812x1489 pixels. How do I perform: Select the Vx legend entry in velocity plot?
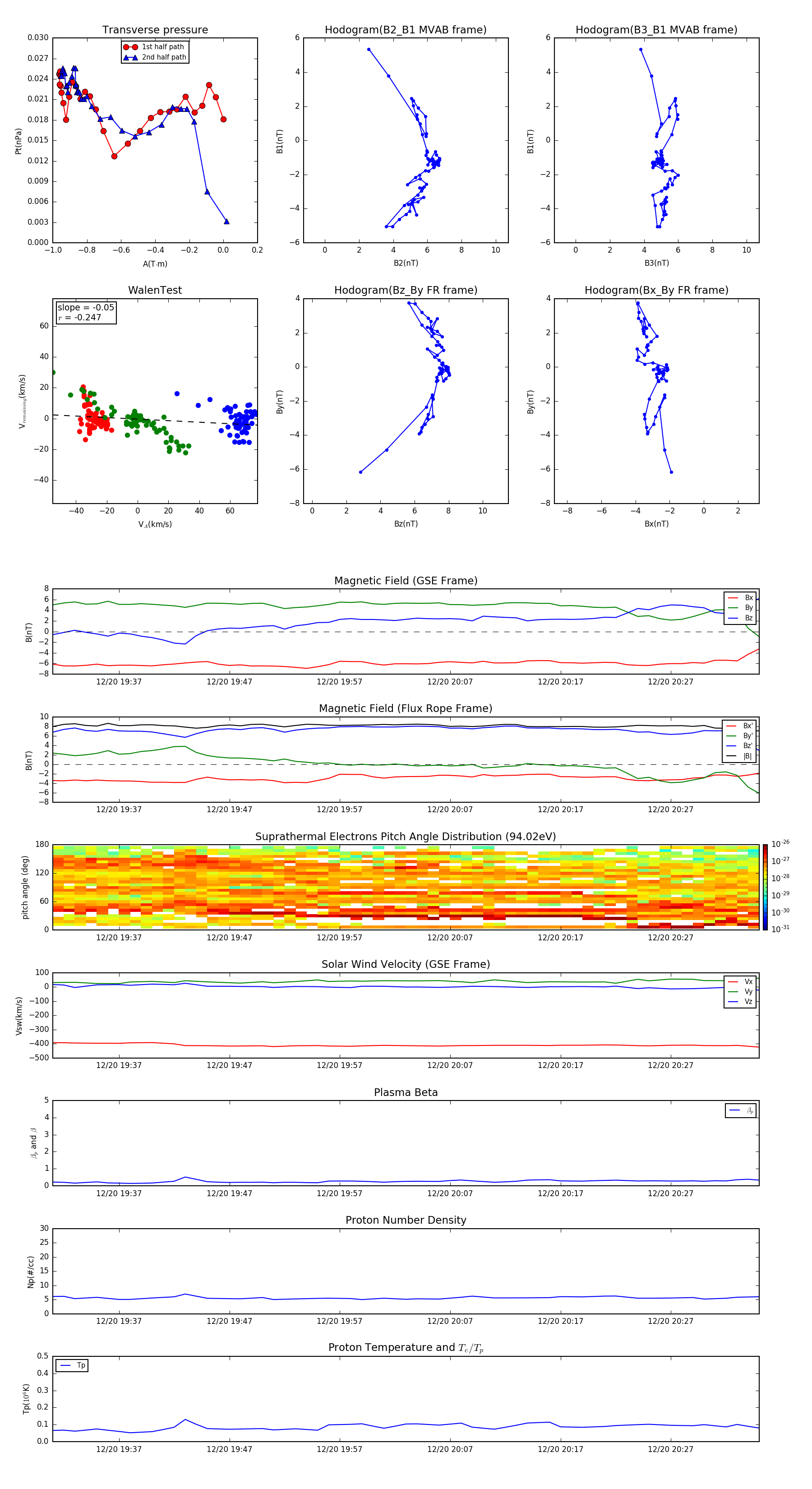(x=740, y=981)
